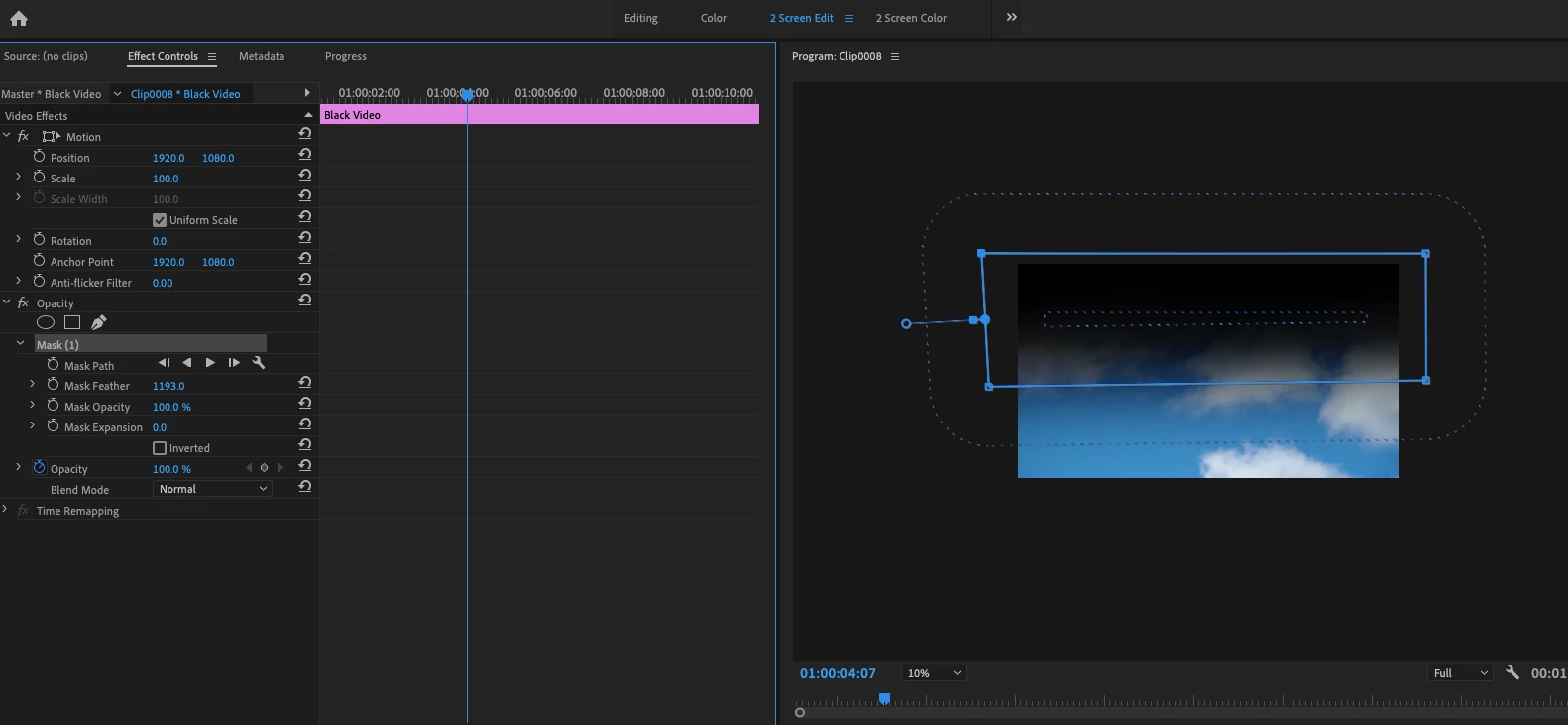Reset the Position parameter
The image size is (1568, 725).
(x=305, y=155)
